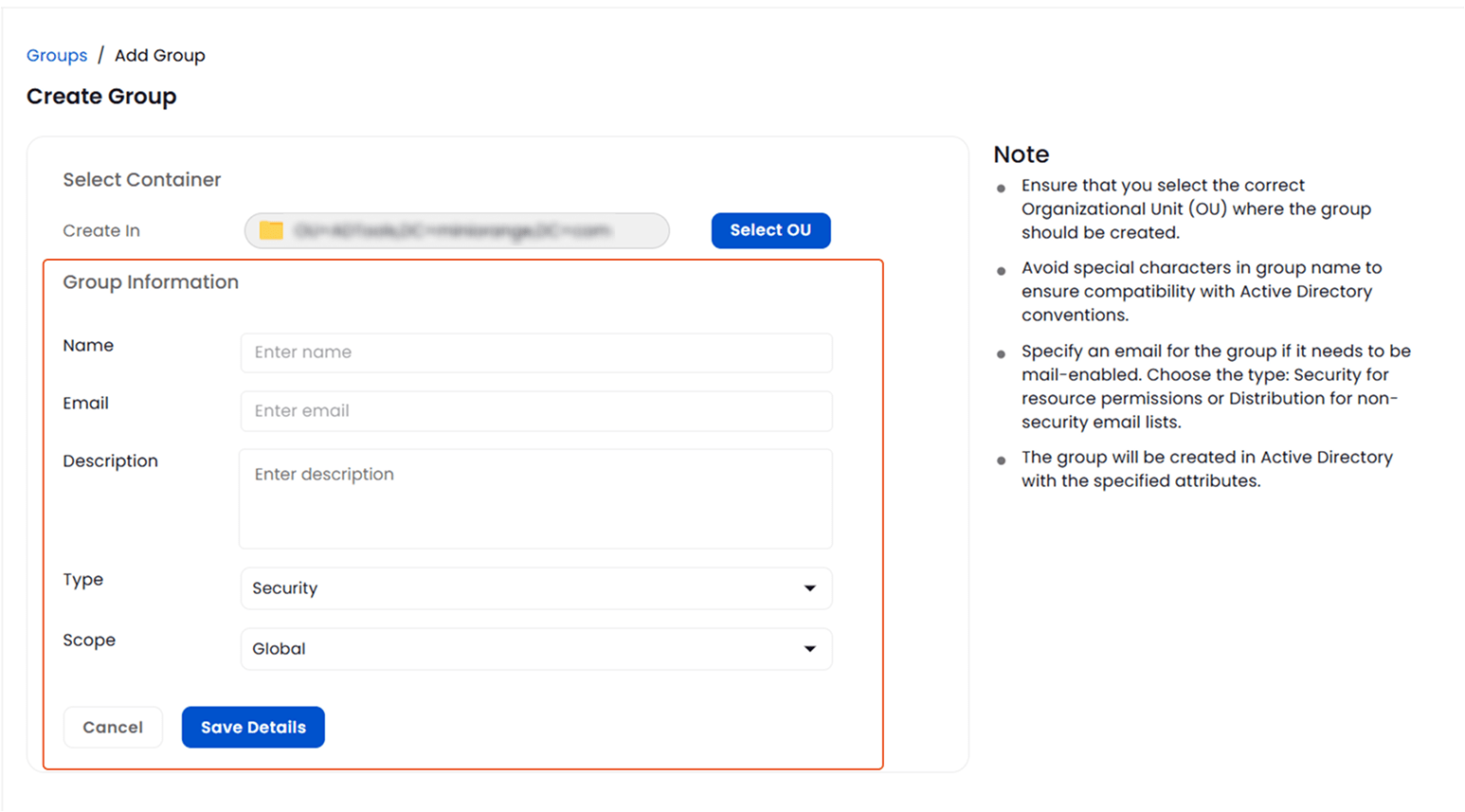Image resolution: width=1465 pixels, height=812 pixels.
Task: Click the Select OU button
Action: point(770,230)
